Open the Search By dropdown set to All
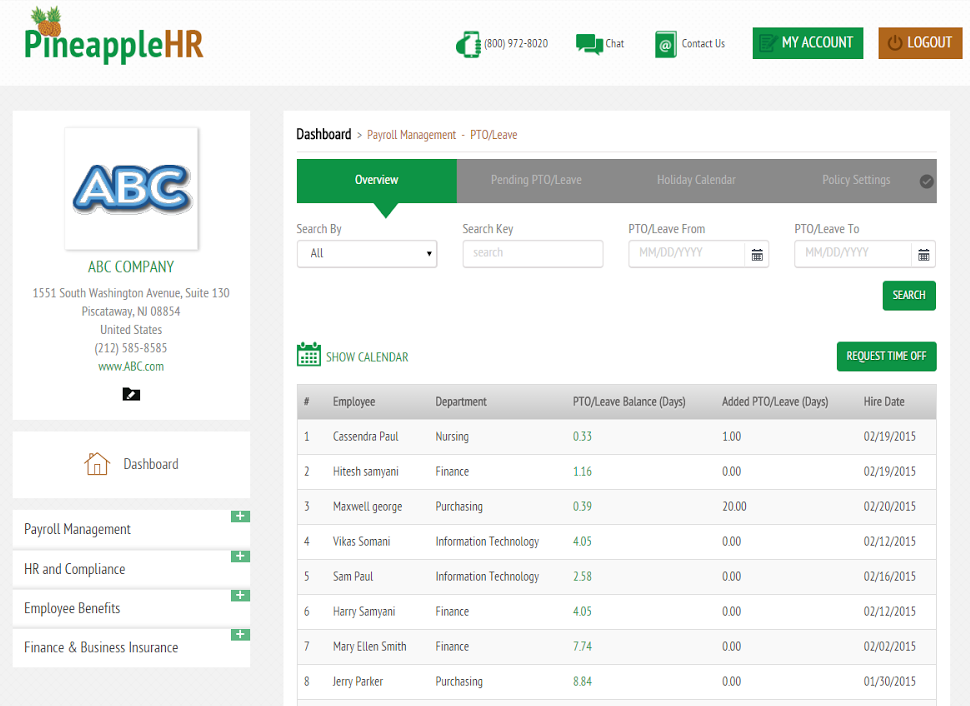 (x=367, y=254)
